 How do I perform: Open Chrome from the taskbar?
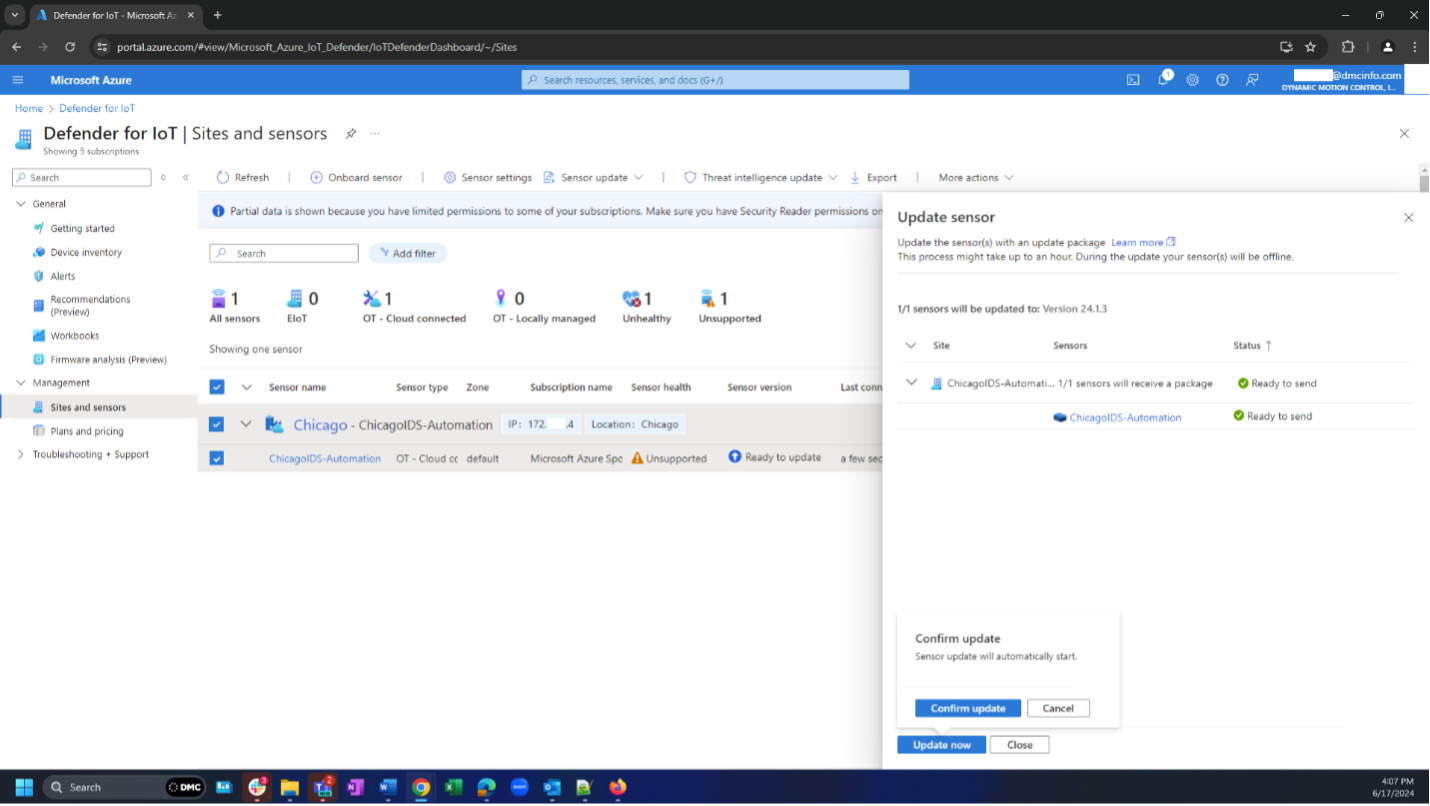[421, 787]
